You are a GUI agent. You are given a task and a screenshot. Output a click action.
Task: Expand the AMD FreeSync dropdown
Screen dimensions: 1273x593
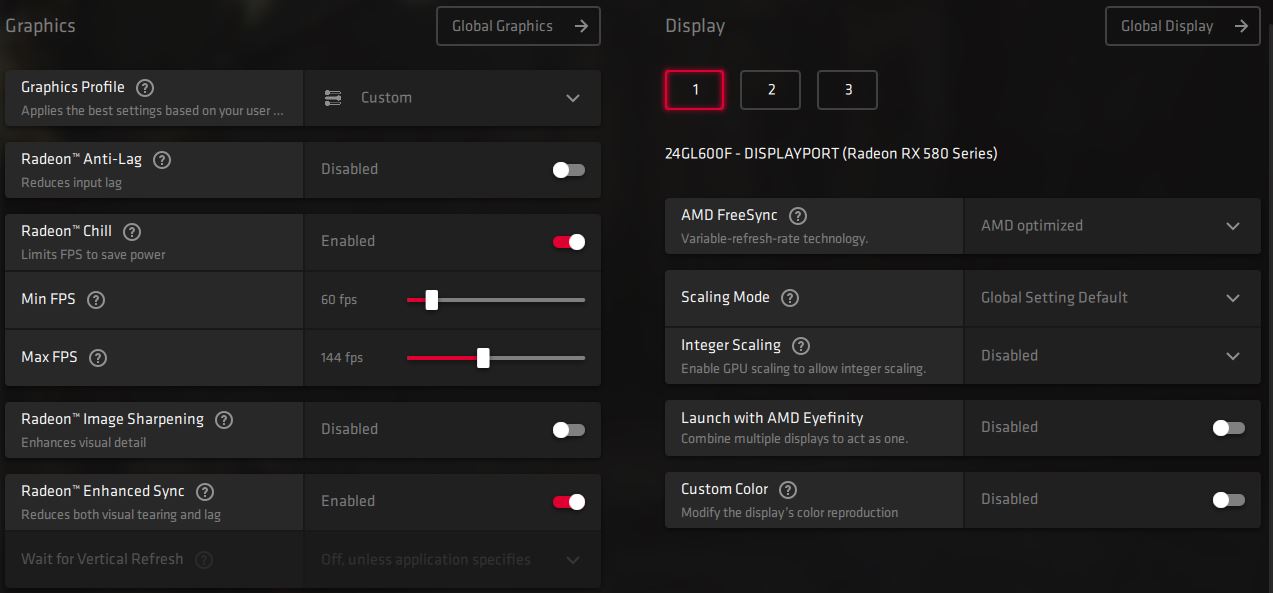1113,226
